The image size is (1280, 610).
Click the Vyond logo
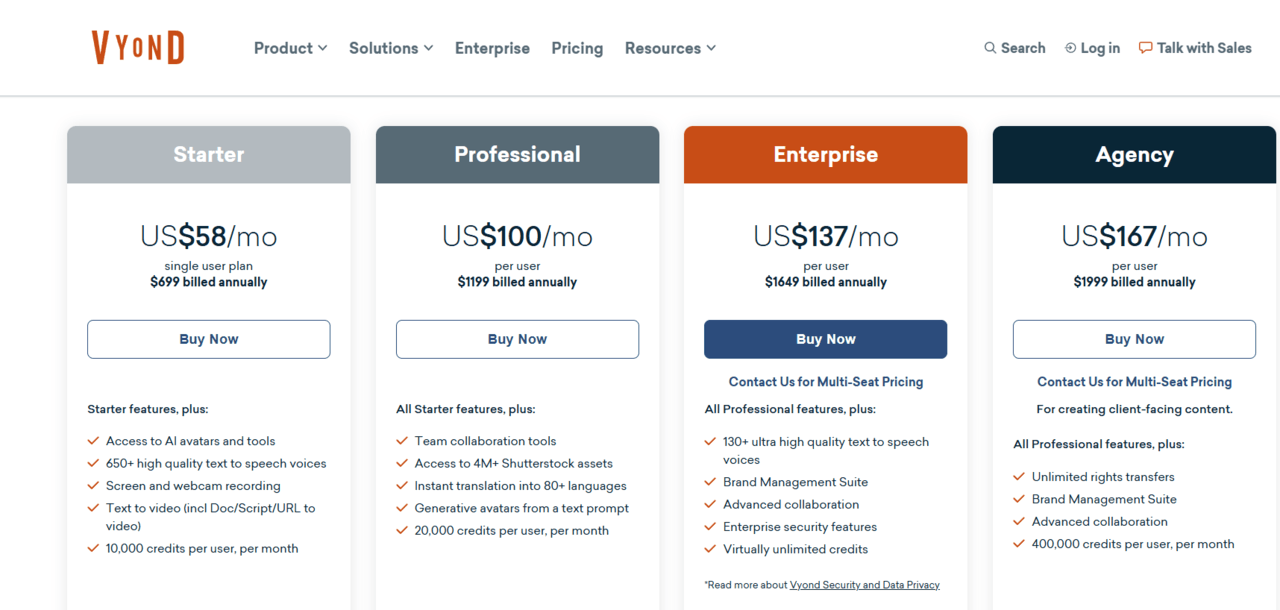click(138, 47)
